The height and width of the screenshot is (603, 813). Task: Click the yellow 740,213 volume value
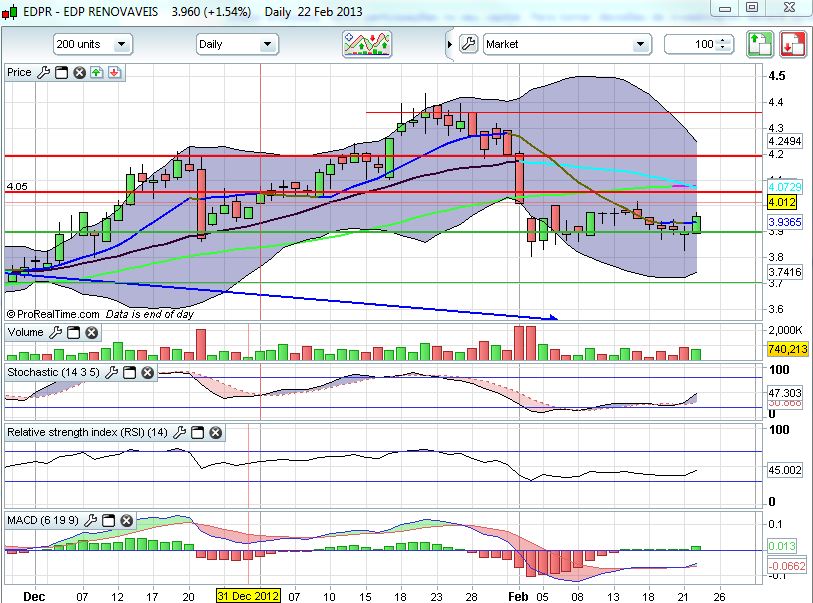pyautogui.click(x=788, y=349)
